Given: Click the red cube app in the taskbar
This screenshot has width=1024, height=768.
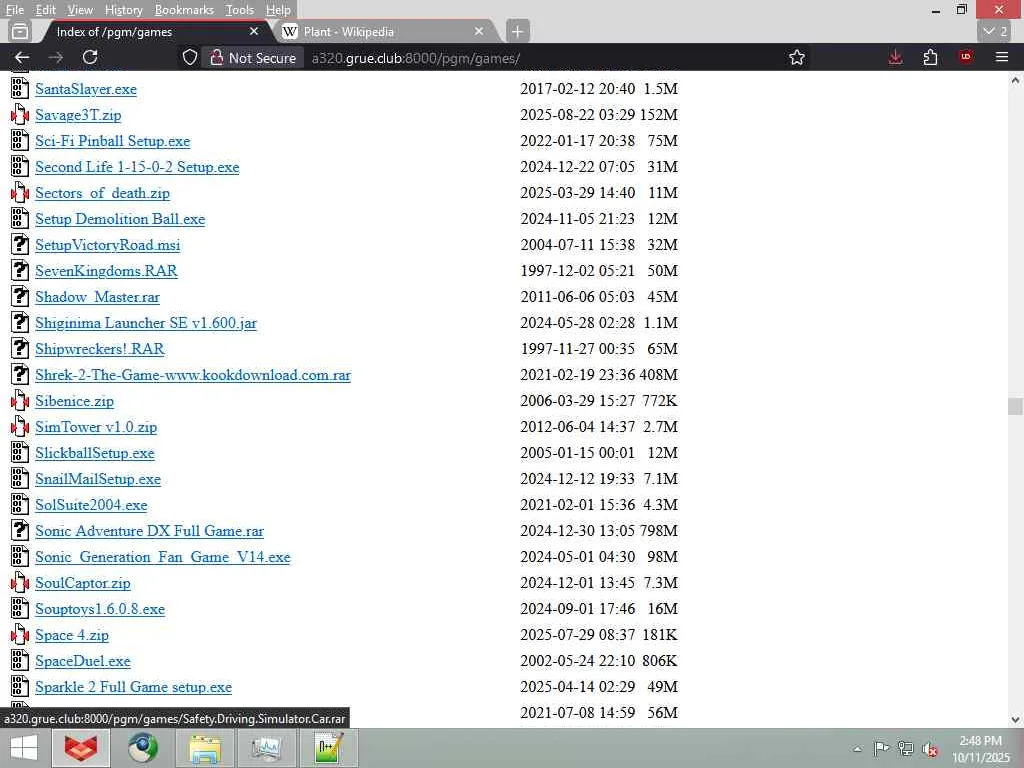Looking at the screenshot, I should click(x=80, y=748).
